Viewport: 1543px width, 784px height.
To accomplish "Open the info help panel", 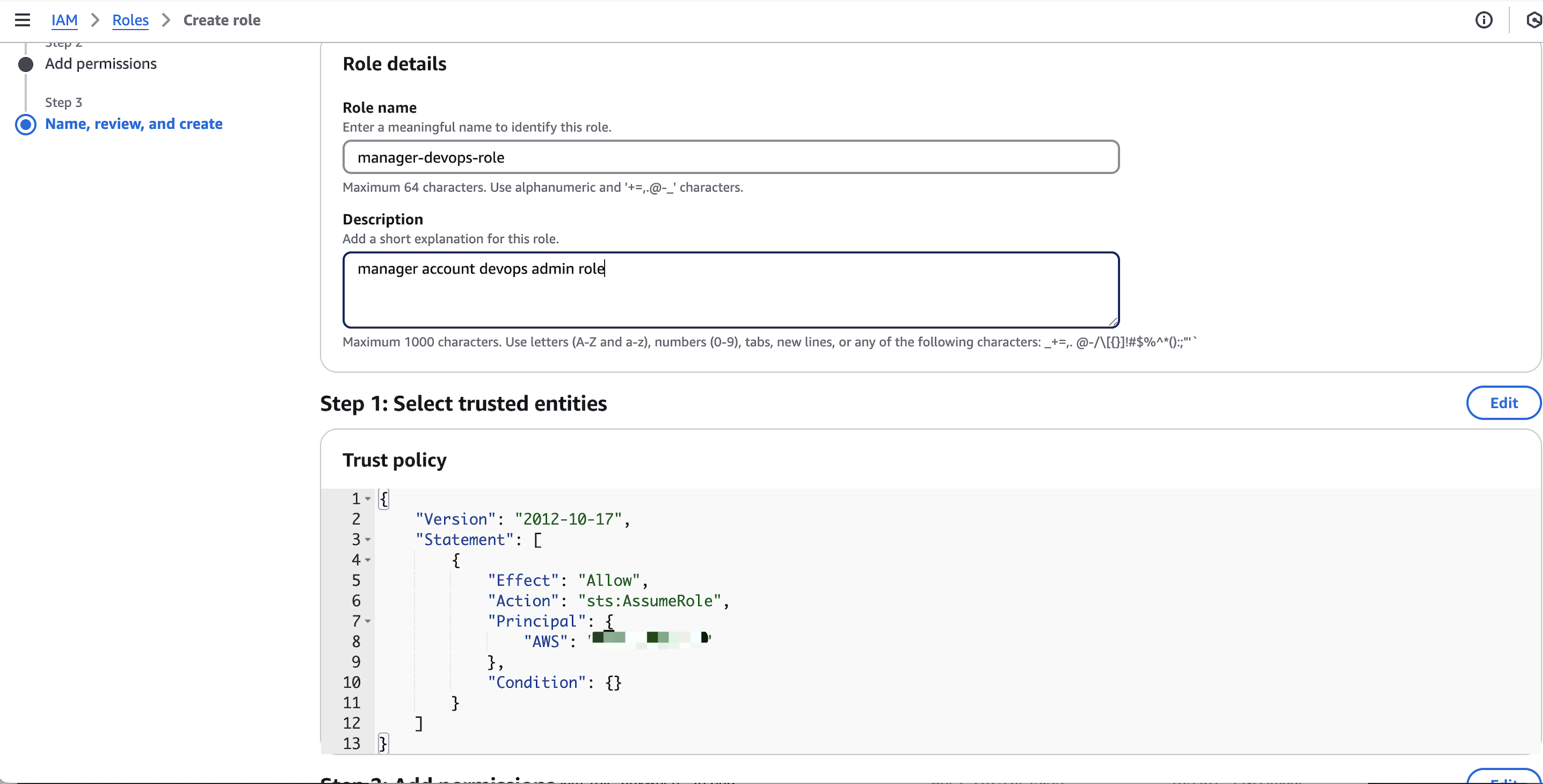I will click(x=1485, y=20).
